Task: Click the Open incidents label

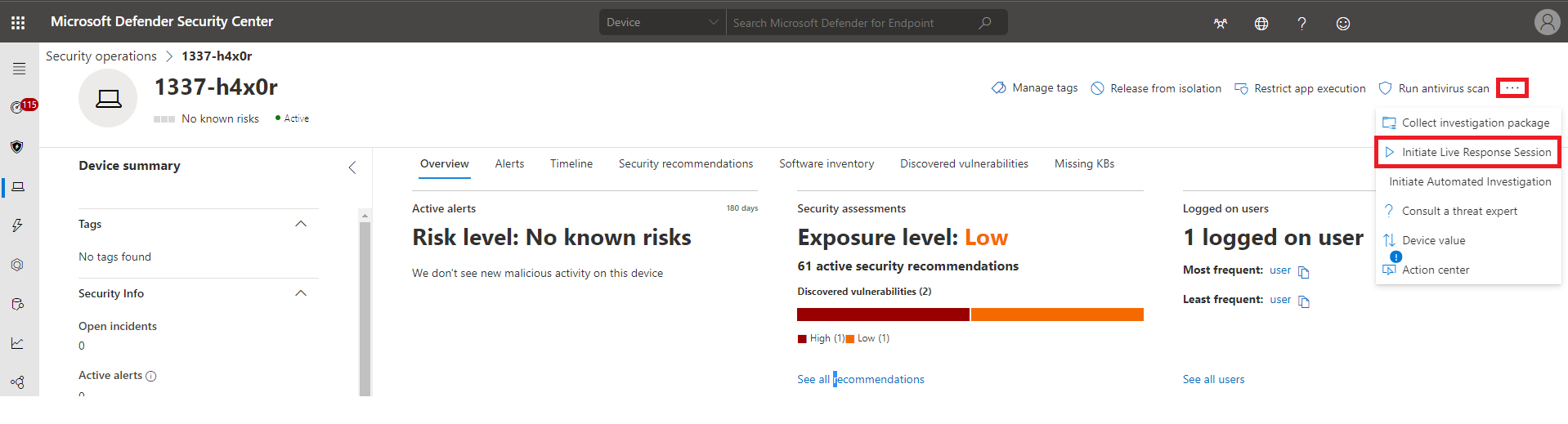Action: pyautogui.click(x=118, y=327)
